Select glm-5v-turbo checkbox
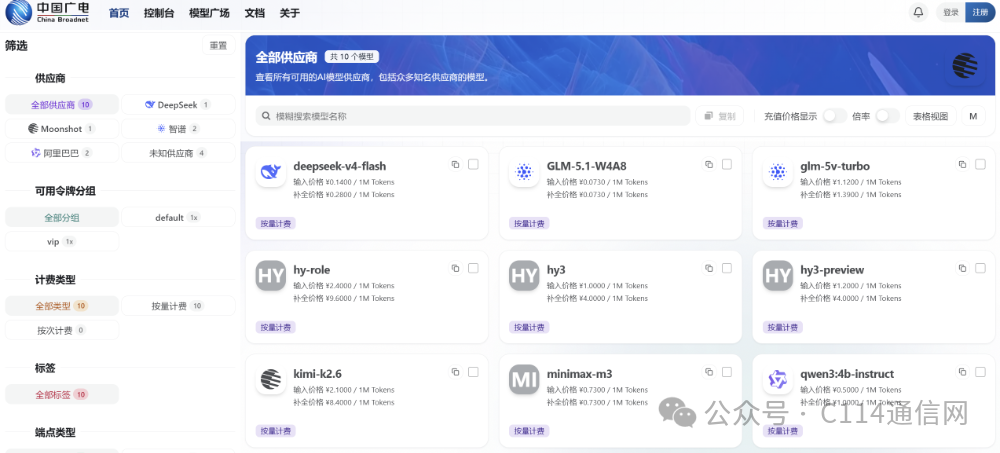 point(980,165)
